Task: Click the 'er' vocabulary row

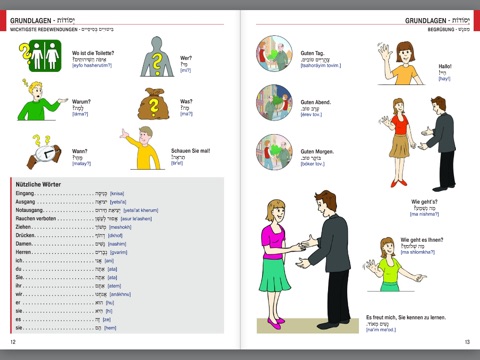Action: point(65,303)
